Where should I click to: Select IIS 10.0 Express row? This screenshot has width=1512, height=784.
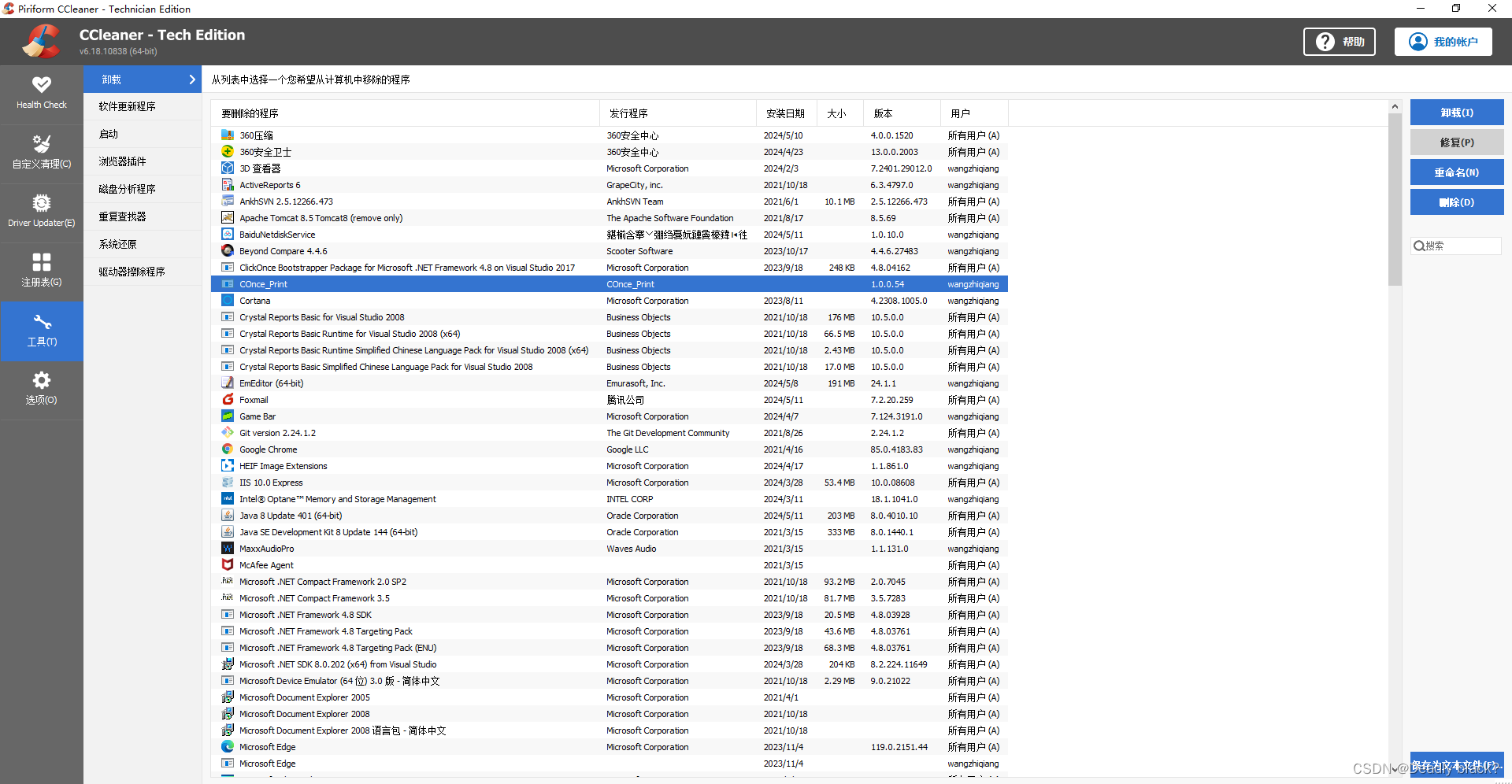(x=610, y=483)
